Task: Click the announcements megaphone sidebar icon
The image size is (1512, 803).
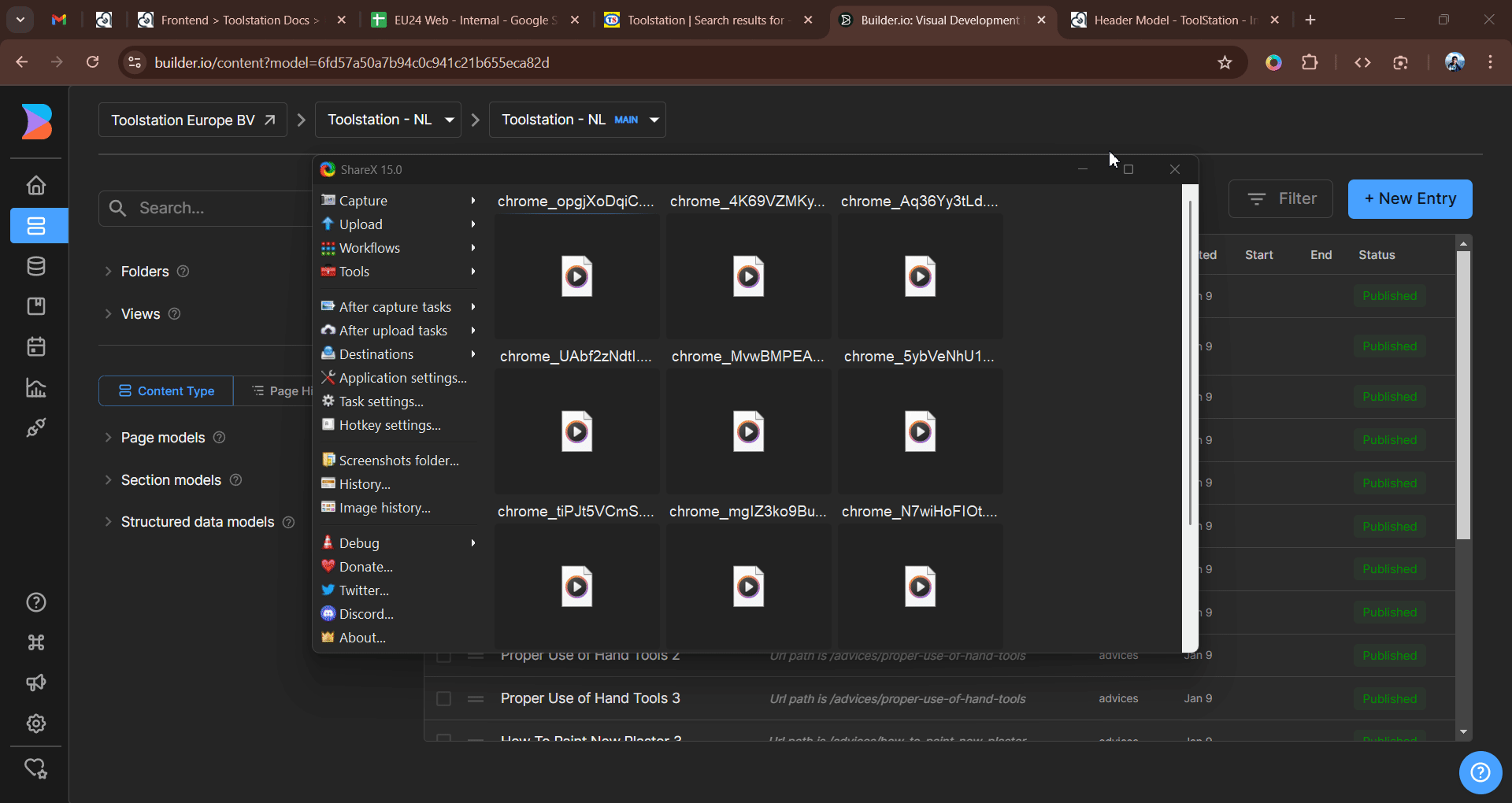Action: (36, 683)
